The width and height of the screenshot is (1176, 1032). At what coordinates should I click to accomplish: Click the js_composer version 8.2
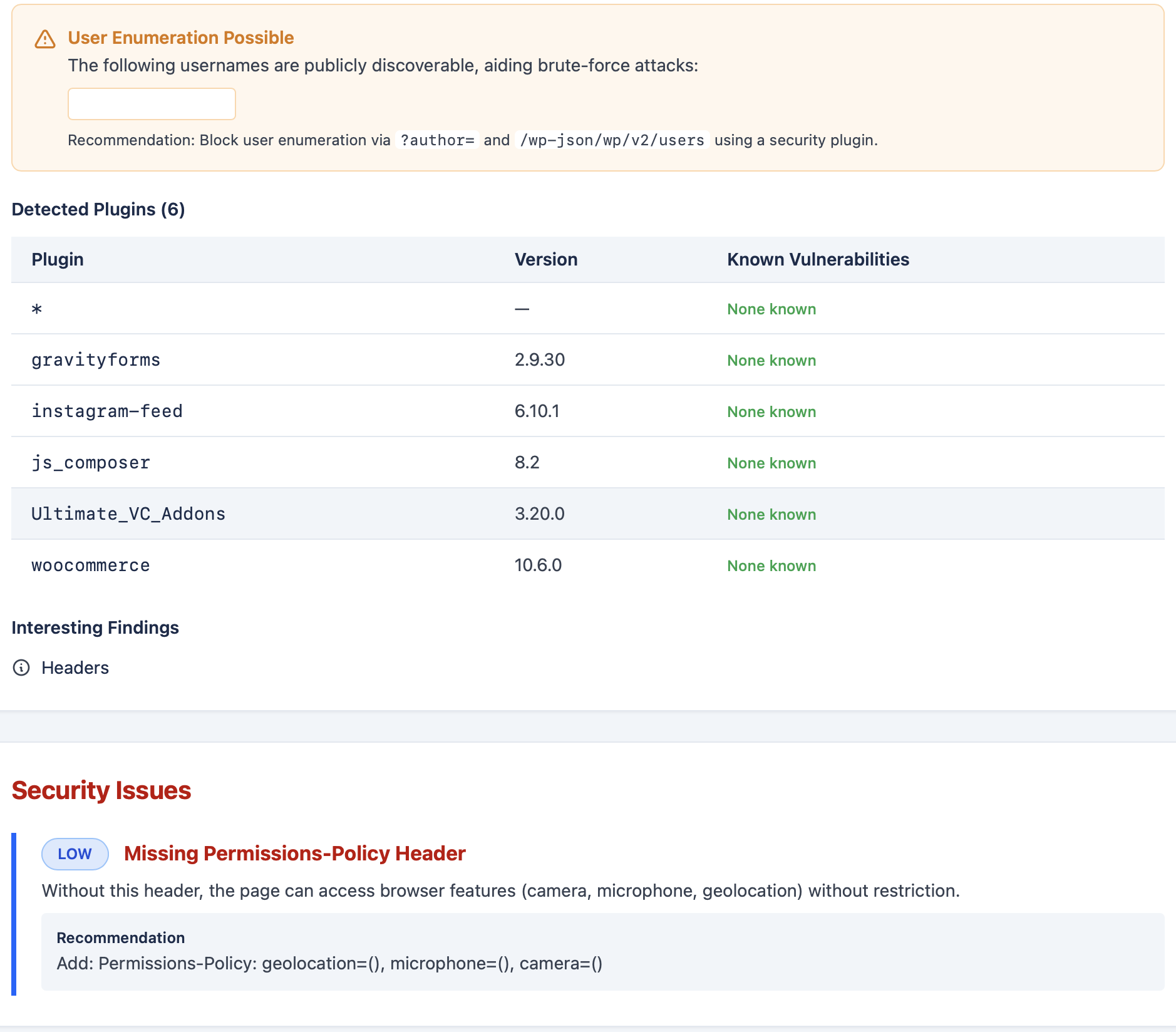point(527,462)
